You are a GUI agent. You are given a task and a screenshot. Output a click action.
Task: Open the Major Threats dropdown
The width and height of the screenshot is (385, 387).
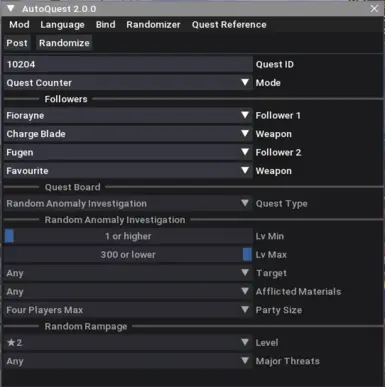point(128,361)
